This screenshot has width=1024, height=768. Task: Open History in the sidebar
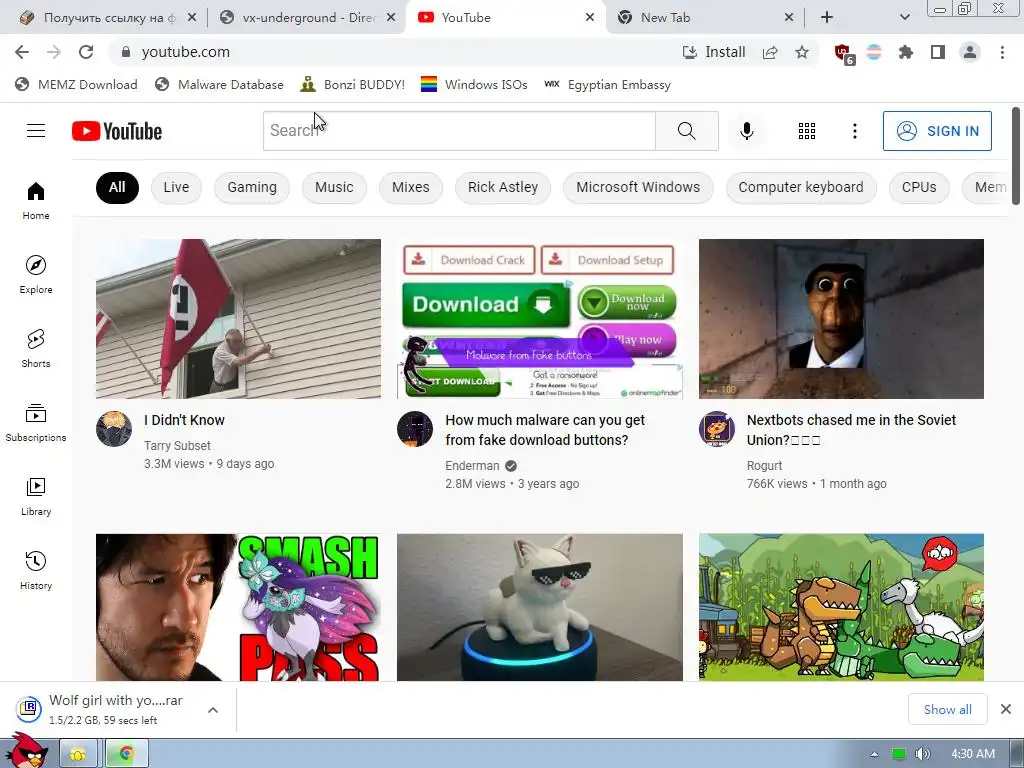(x=36, y=571)
